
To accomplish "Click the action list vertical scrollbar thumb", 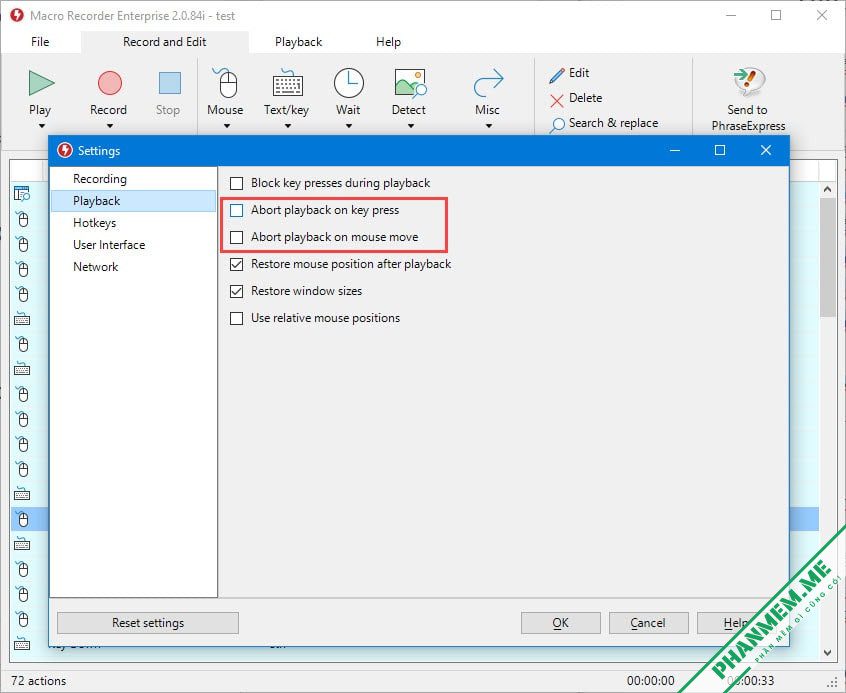I will (x=827, y=257).
